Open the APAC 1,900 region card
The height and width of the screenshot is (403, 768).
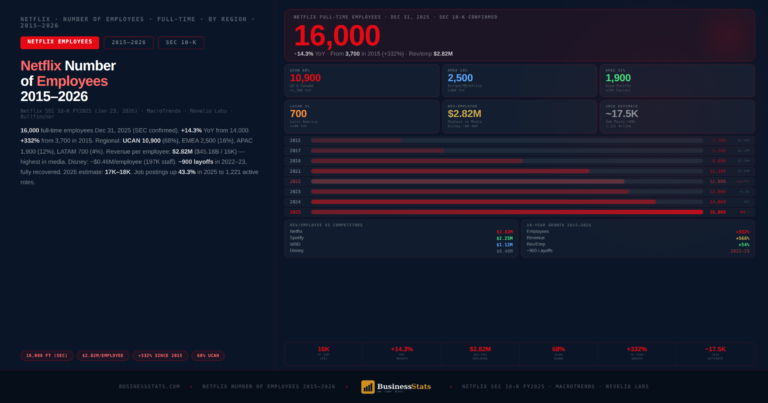(x=677, y=80)
